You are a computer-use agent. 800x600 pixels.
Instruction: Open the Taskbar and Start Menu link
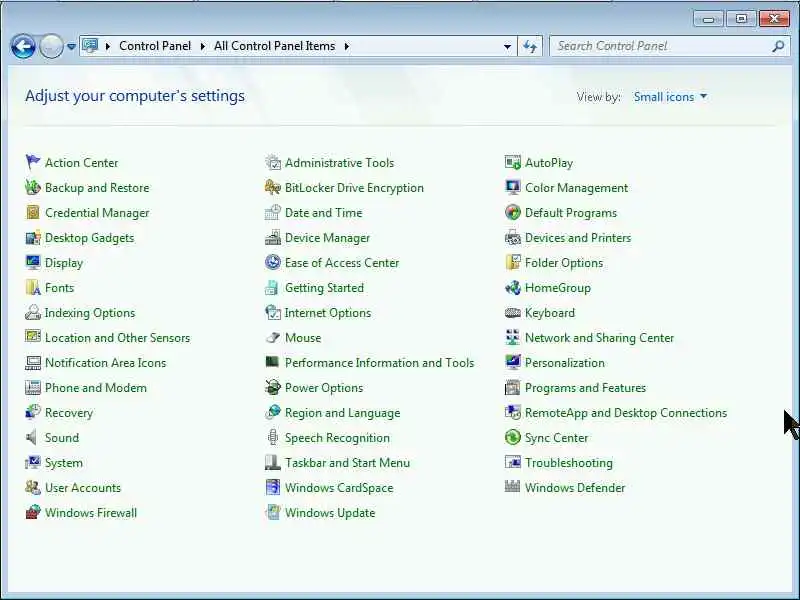(347, 463)
